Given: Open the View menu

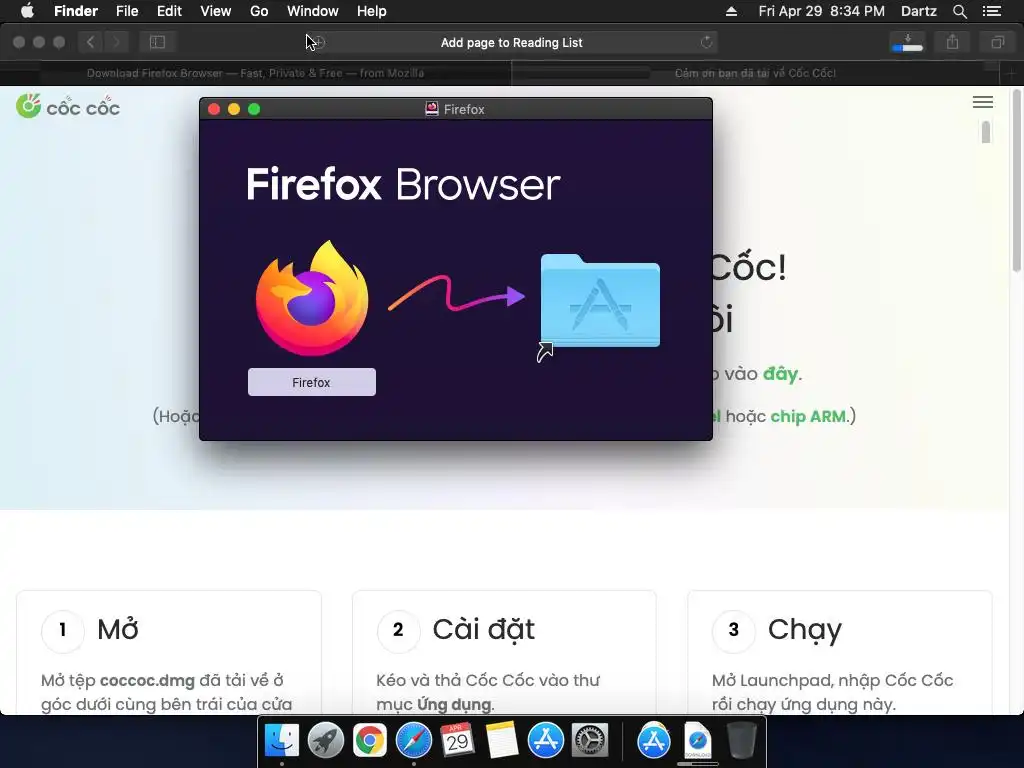Looking at the screenshot, I should pyautogui.click(x=216, y=11).
